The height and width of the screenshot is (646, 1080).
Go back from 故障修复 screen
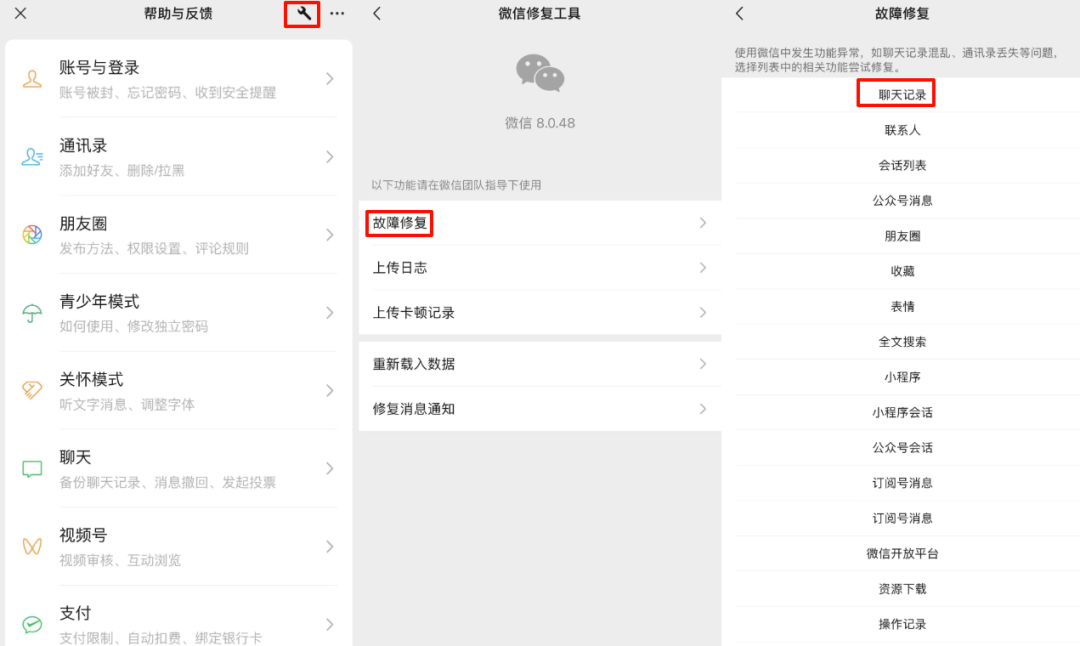tap(739, 13)
